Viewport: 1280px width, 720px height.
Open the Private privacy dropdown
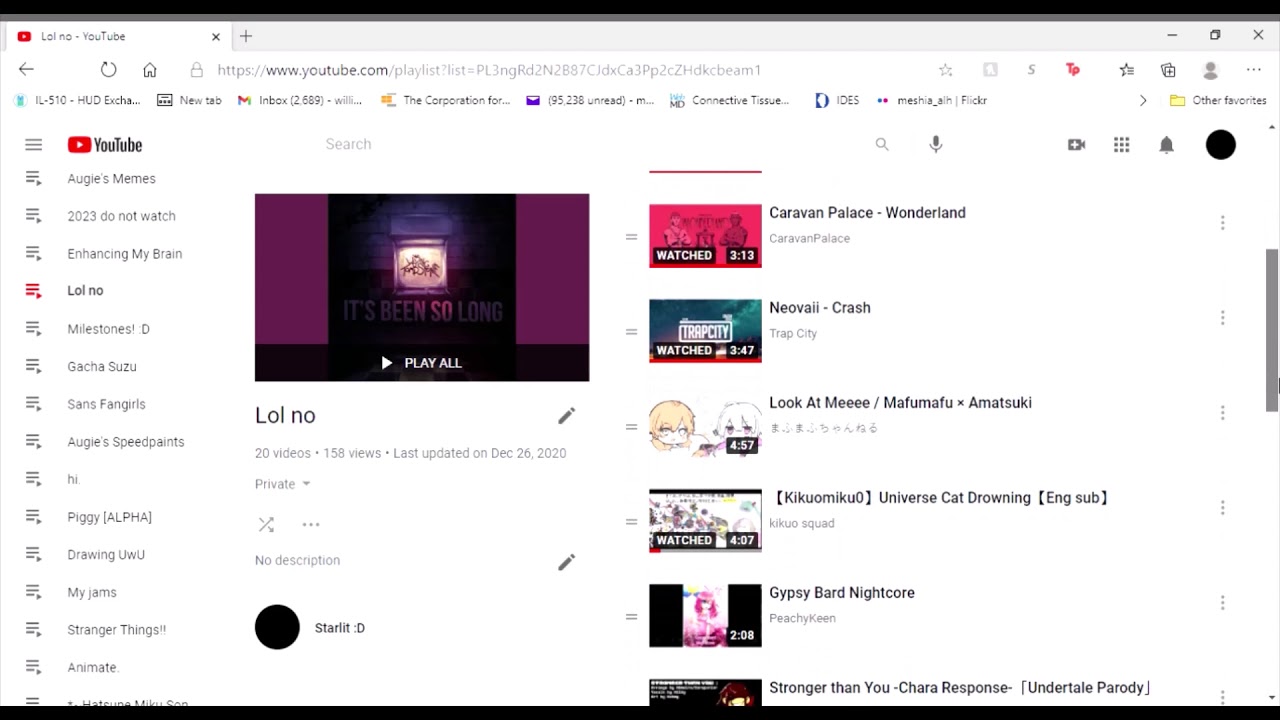click(282, 484)
